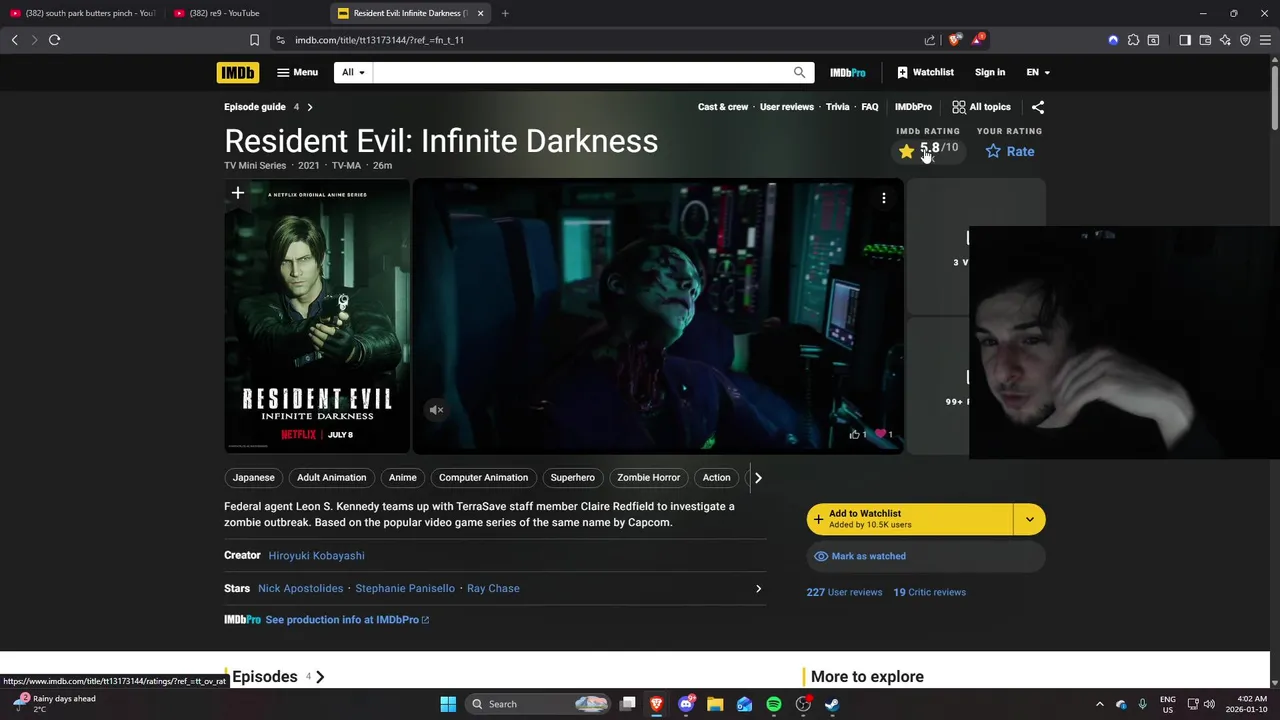Open the Brave Wallet icon
The image size is (1280, 720).
1205,40
